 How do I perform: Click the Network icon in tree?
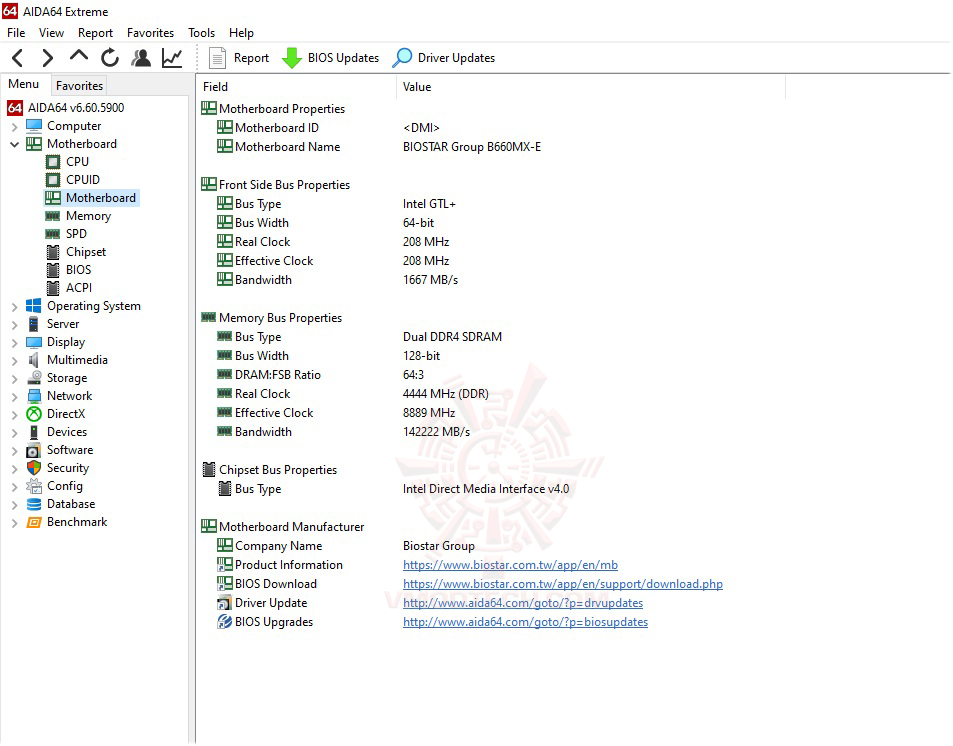click(34, 396)
